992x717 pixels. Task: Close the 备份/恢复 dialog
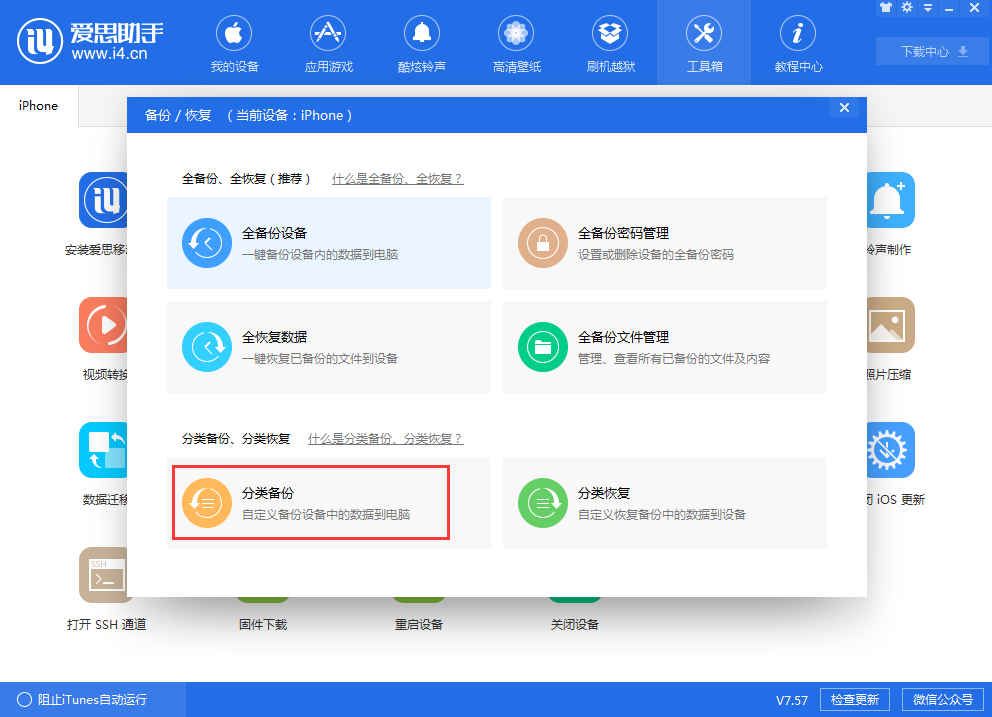pyautogui.click(x=844, y=108)
